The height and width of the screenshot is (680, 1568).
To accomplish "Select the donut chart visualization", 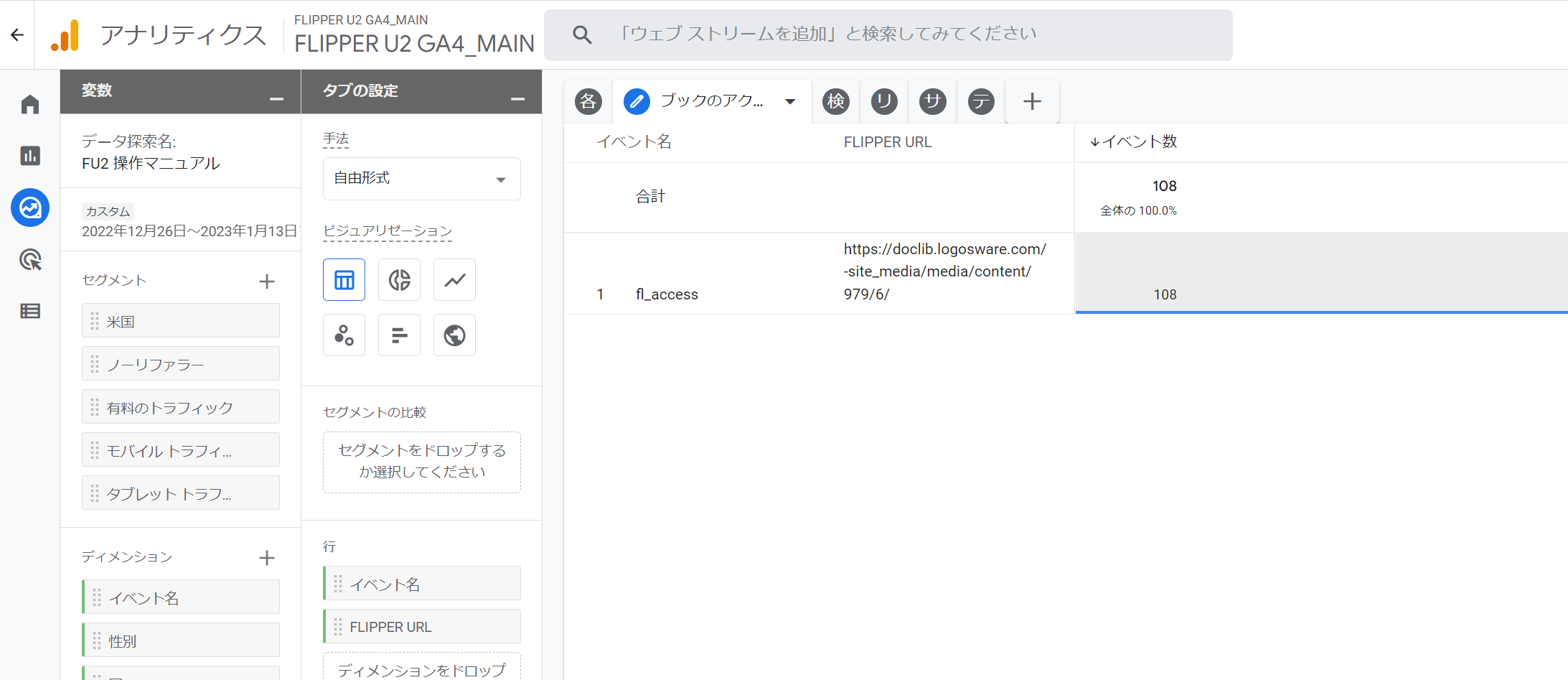I will click(400, 280).
